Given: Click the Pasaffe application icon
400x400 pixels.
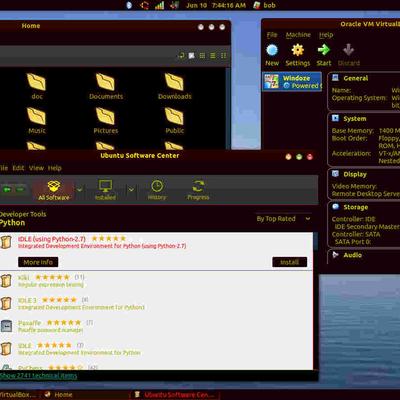Looking at the screenshot, I should [6, 326].
